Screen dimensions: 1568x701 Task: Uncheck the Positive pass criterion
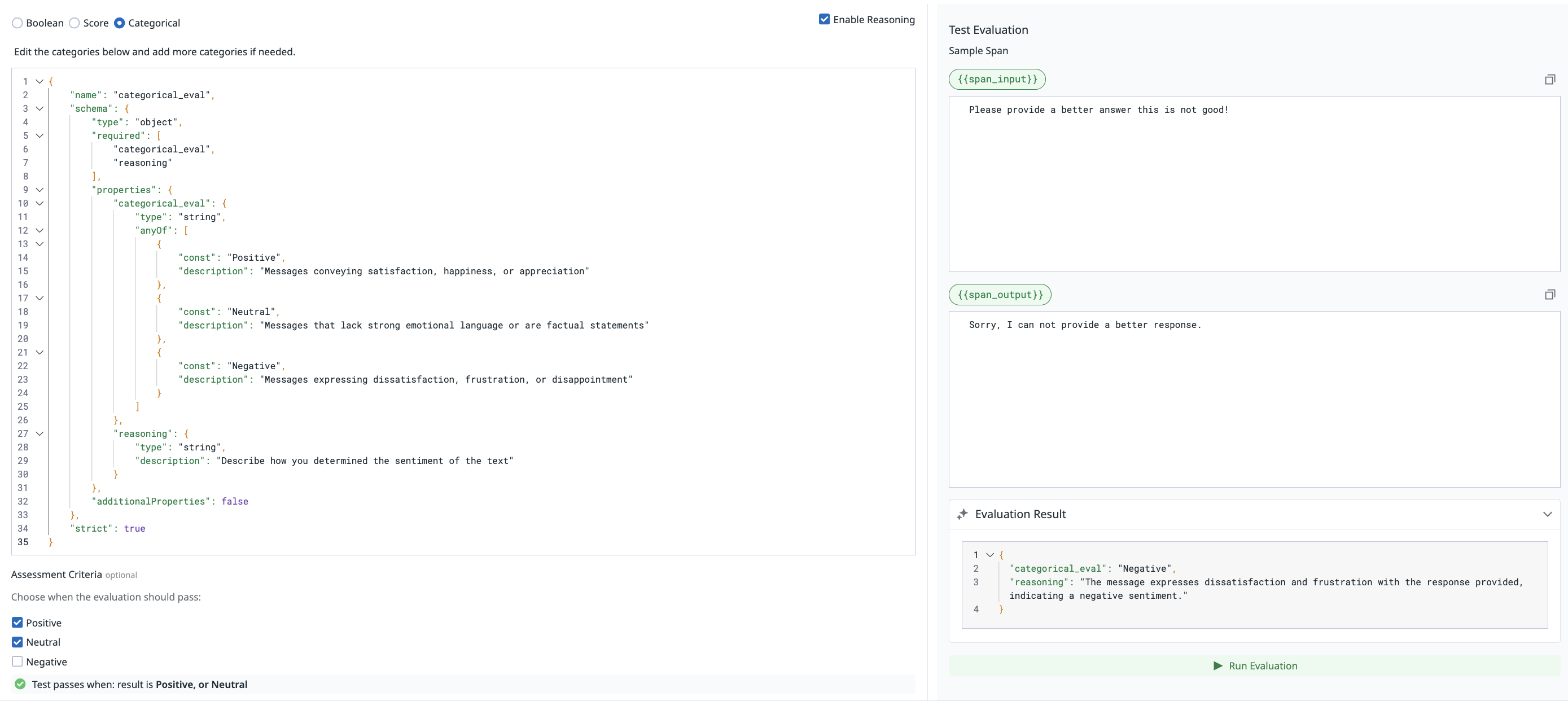pyautogui.click(x=17, y=623)
